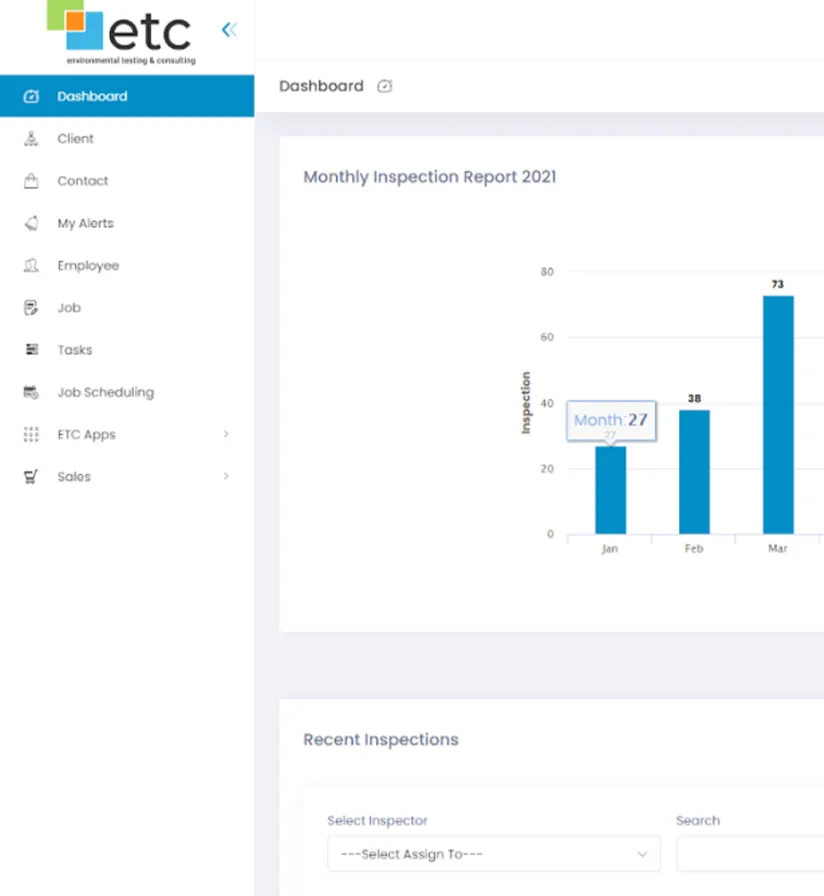Click the Job Scheduling calendar icon
The height and width of the screenshot is (896, 824).
[31, 393]
